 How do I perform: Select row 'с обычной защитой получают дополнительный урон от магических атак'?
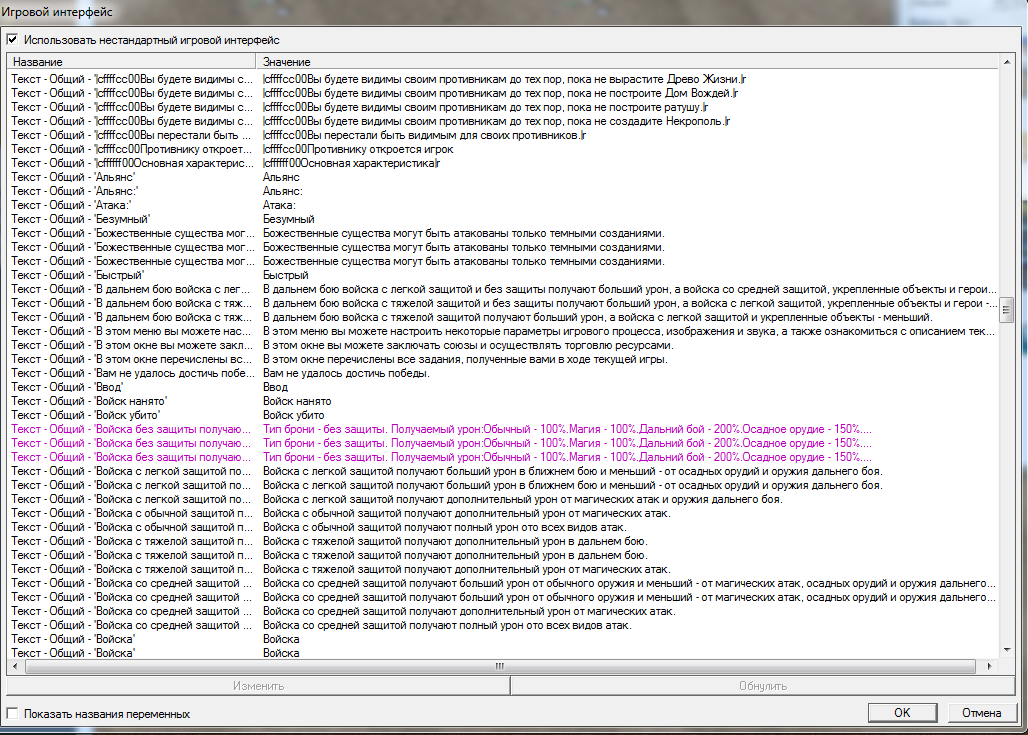[x=503, y=513]
